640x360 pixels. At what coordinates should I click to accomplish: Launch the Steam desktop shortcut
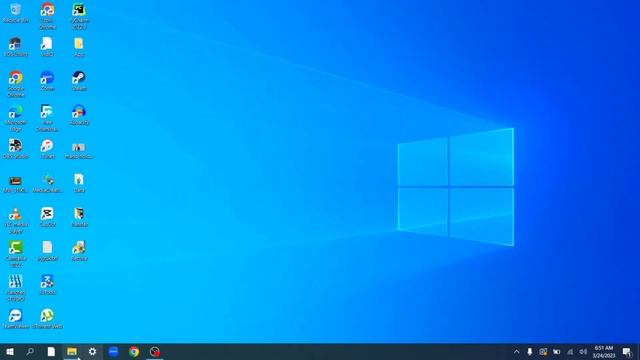pyautogui.click(x=79, y=80)
